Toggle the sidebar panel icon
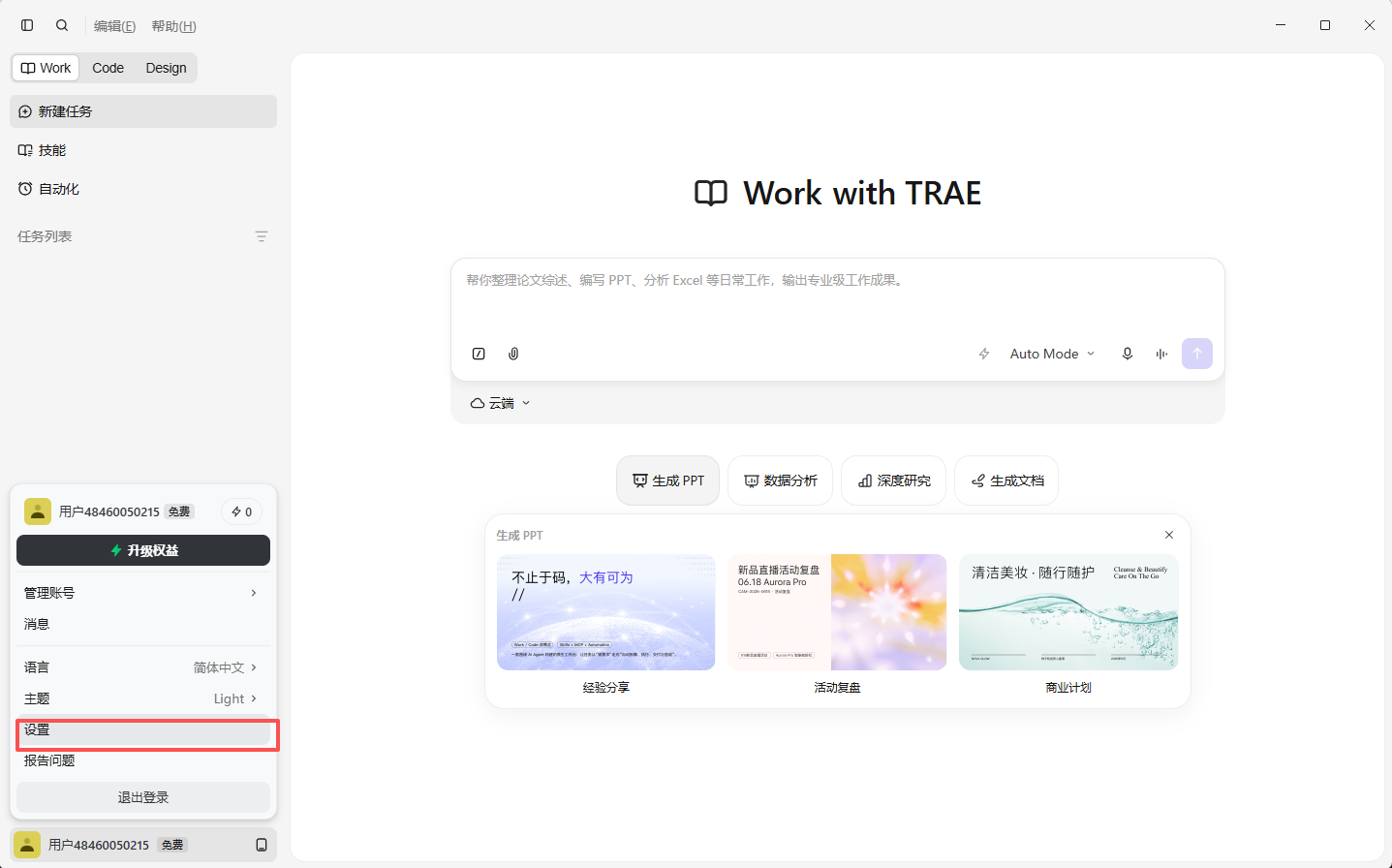Image resolution: width=1392 pixels, height=868 pixels. pos(27,25)
